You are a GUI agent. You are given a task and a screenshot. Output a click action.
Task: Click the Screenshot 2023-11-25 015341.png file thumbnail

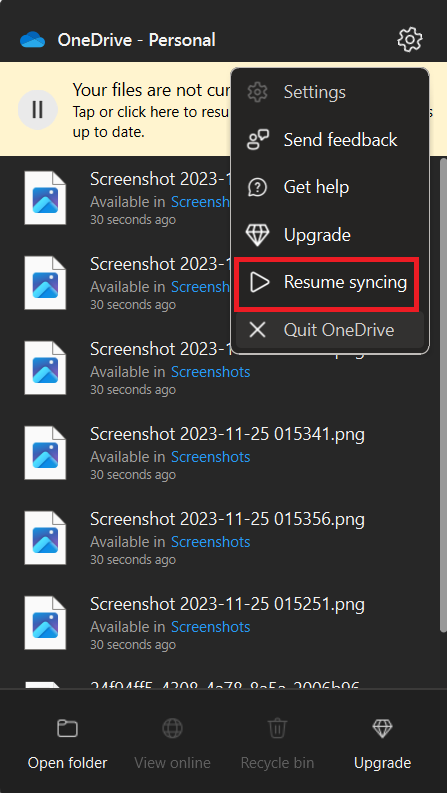(45, 453)
